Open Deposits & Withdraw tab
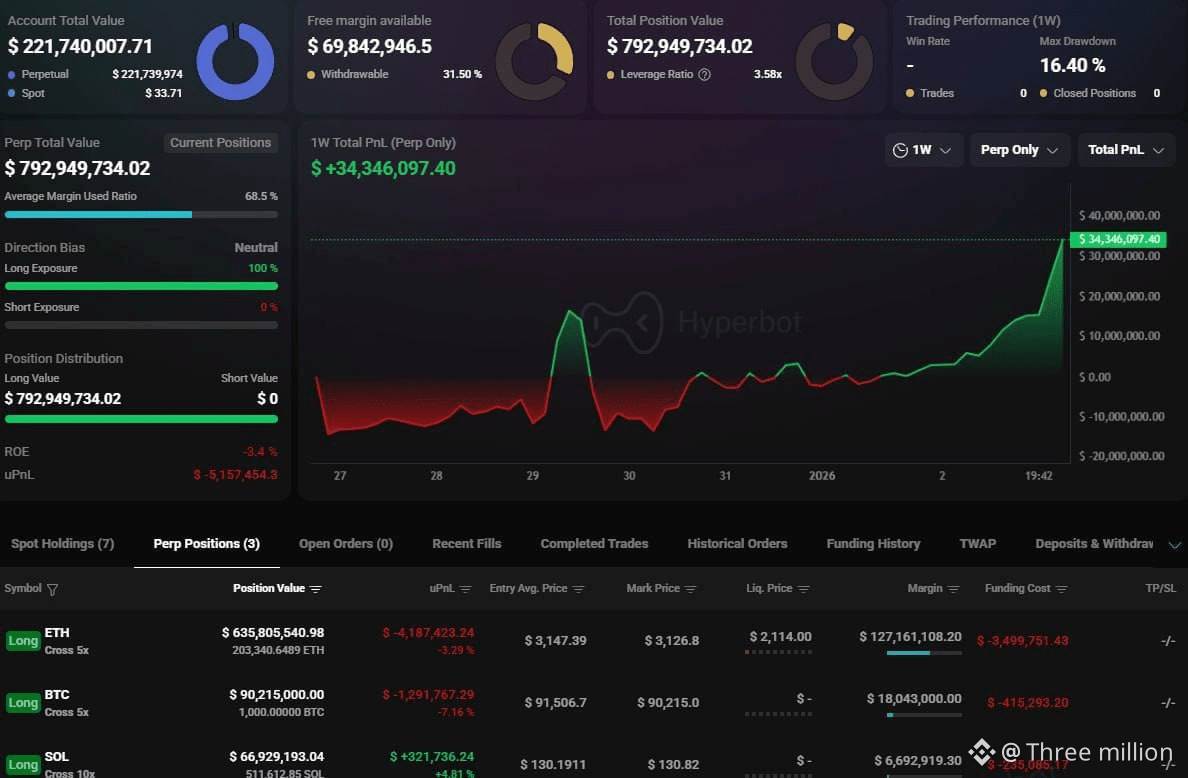The height and width of the screenshot is (778, 1188). [x=1094, y=544]
